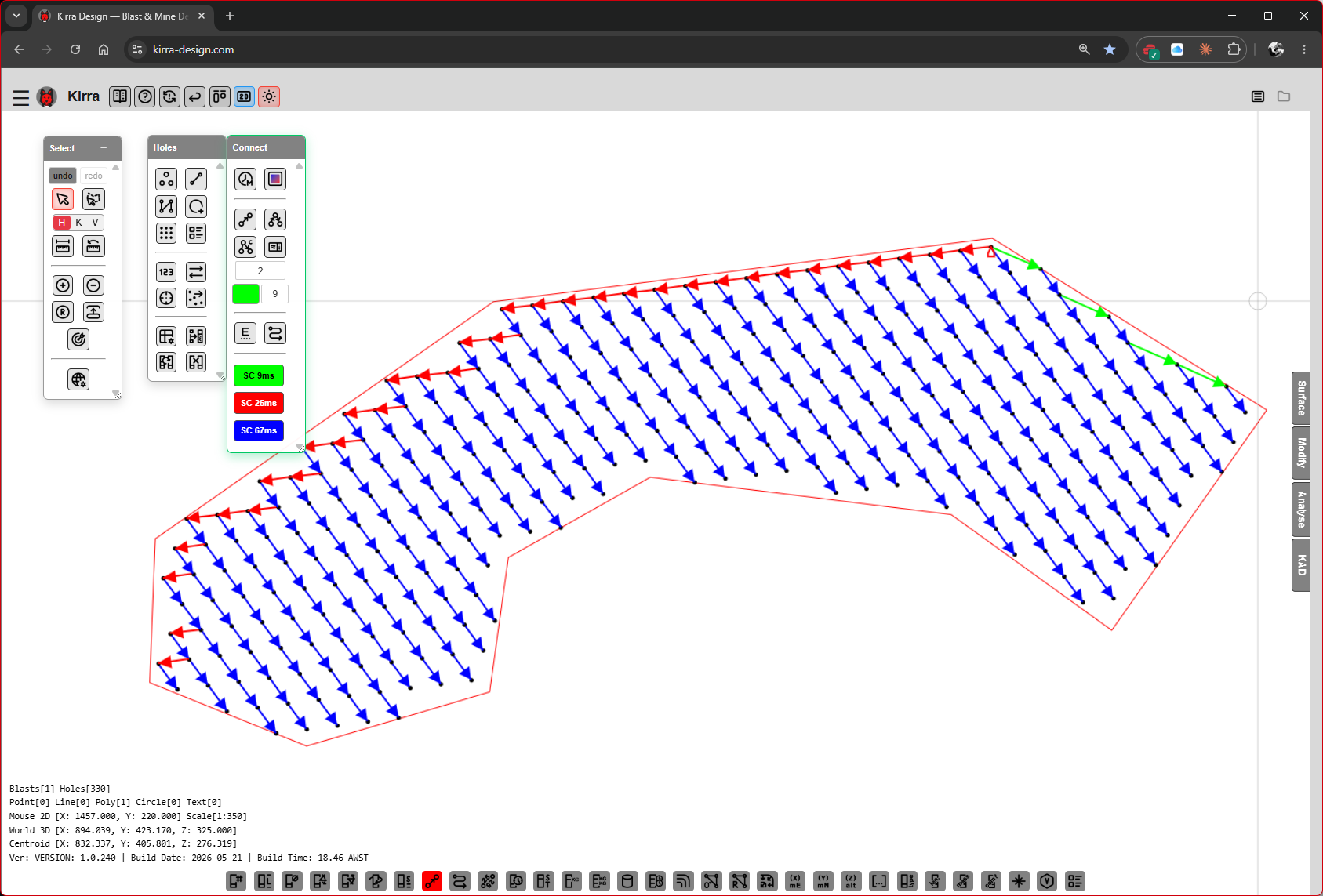Click the asterisk star icon in bottom bar

[1019, 881]
